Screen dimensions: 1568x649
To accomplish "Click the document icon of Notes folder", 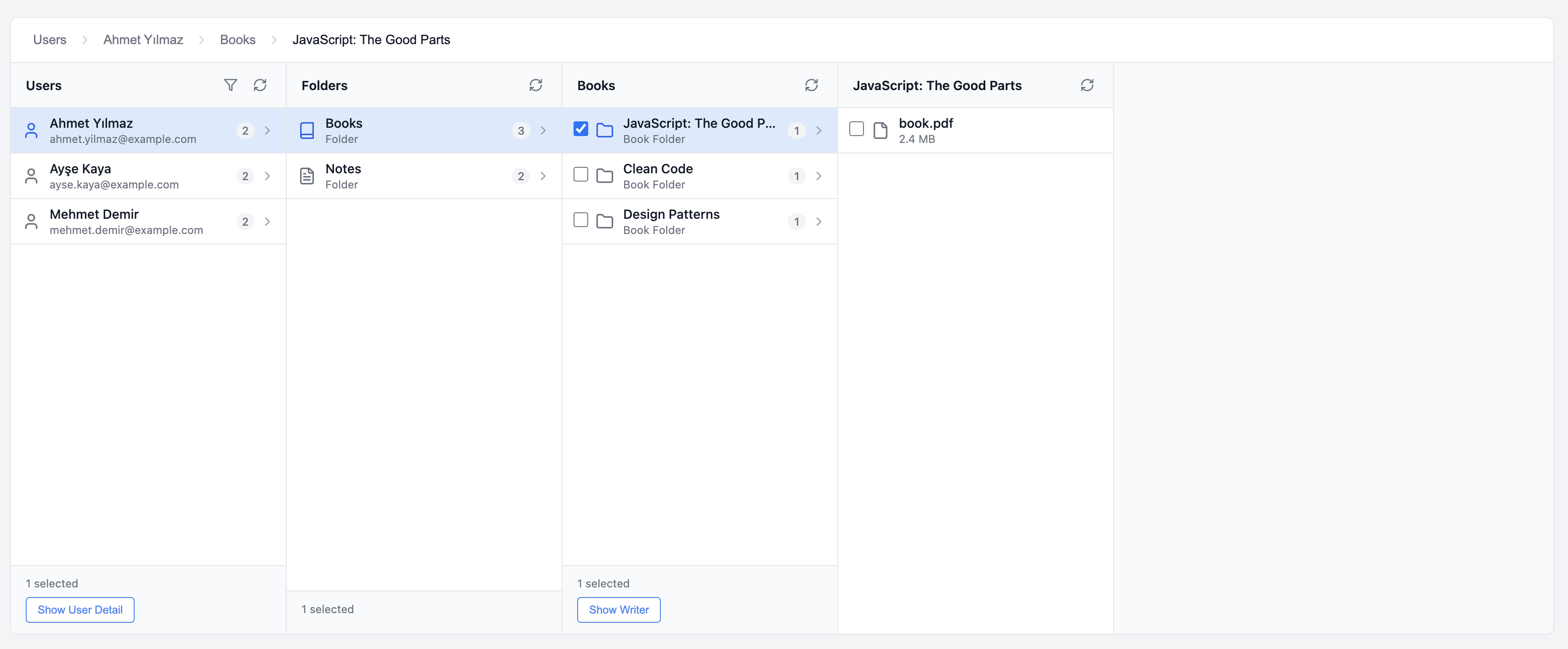I will click(307, 176).
